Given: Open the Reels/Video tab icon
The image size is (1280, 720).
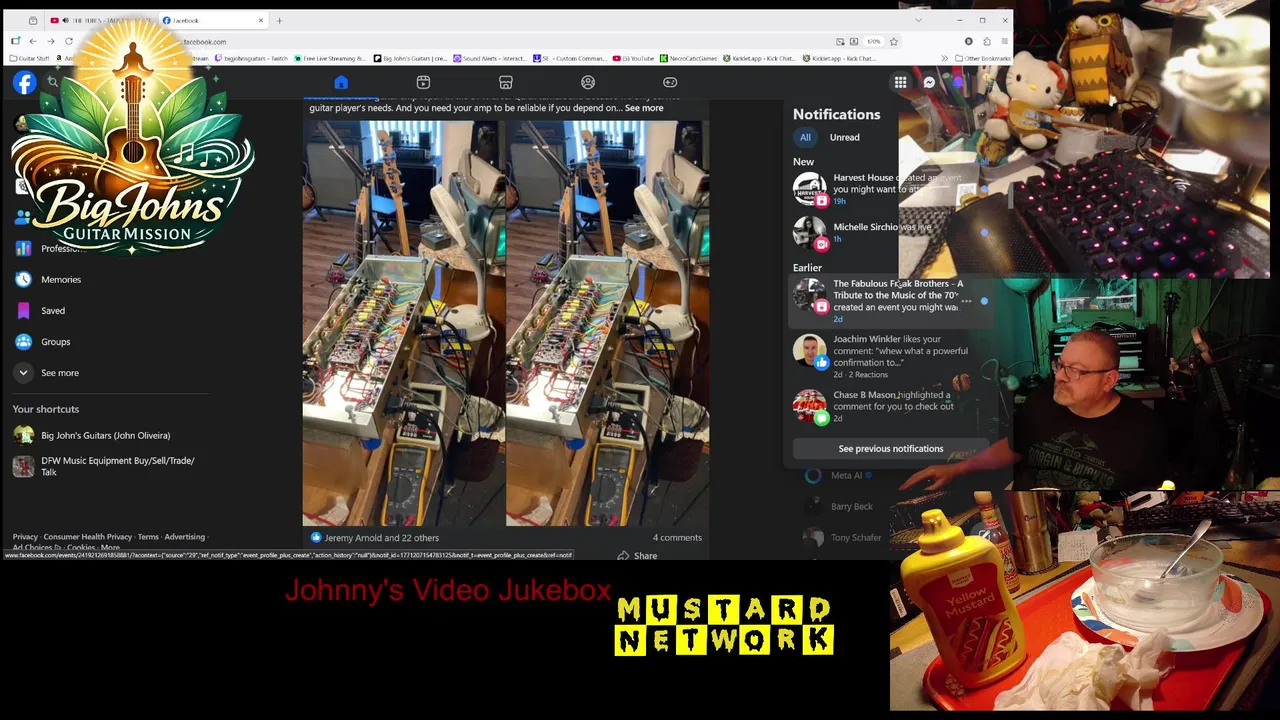Looking at the screenshot, I should (x=423, y=83).
